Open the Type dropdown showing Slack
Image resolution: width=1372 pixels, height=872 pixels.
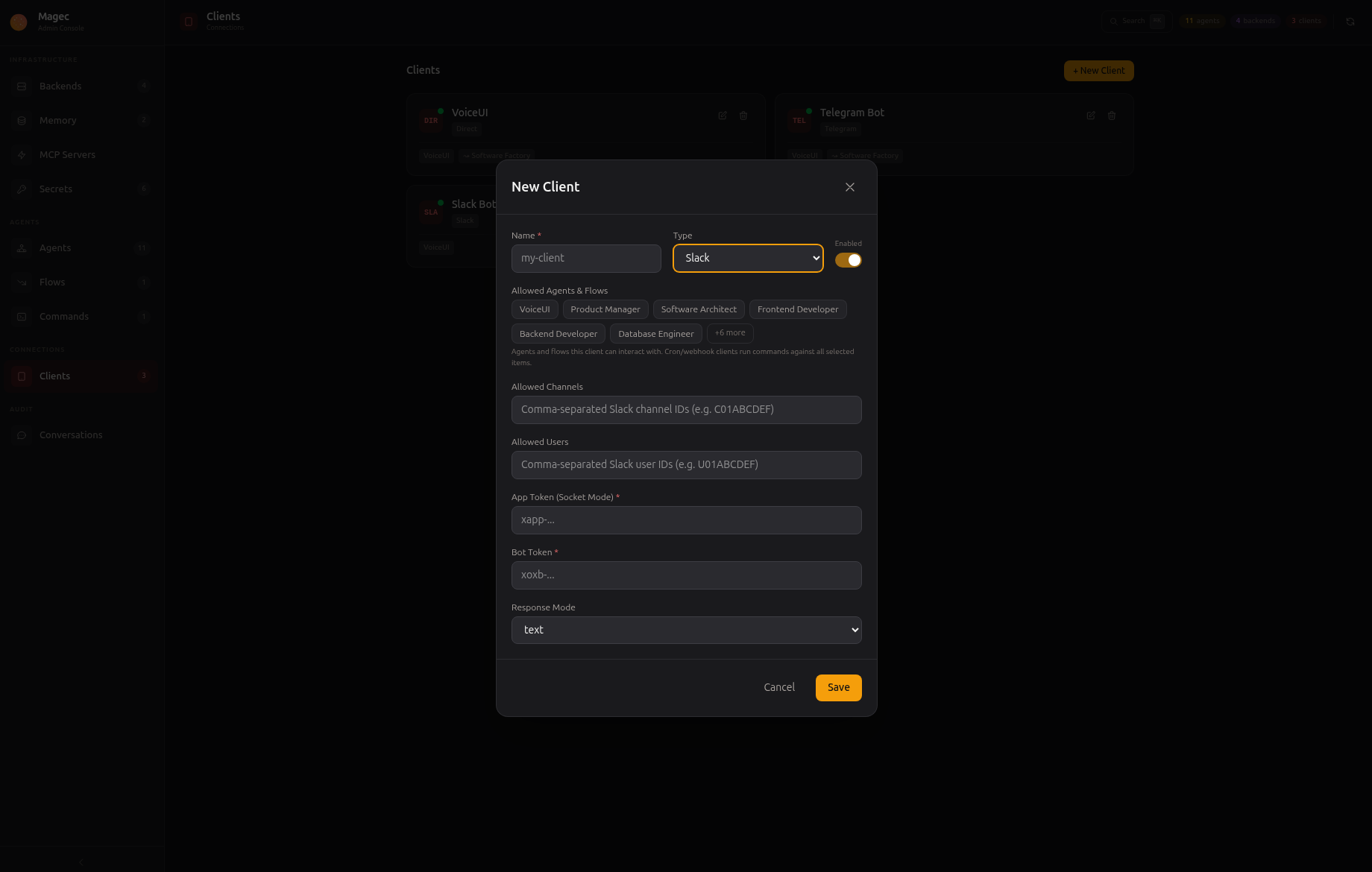pyautogui.click(x=748, y=259)
